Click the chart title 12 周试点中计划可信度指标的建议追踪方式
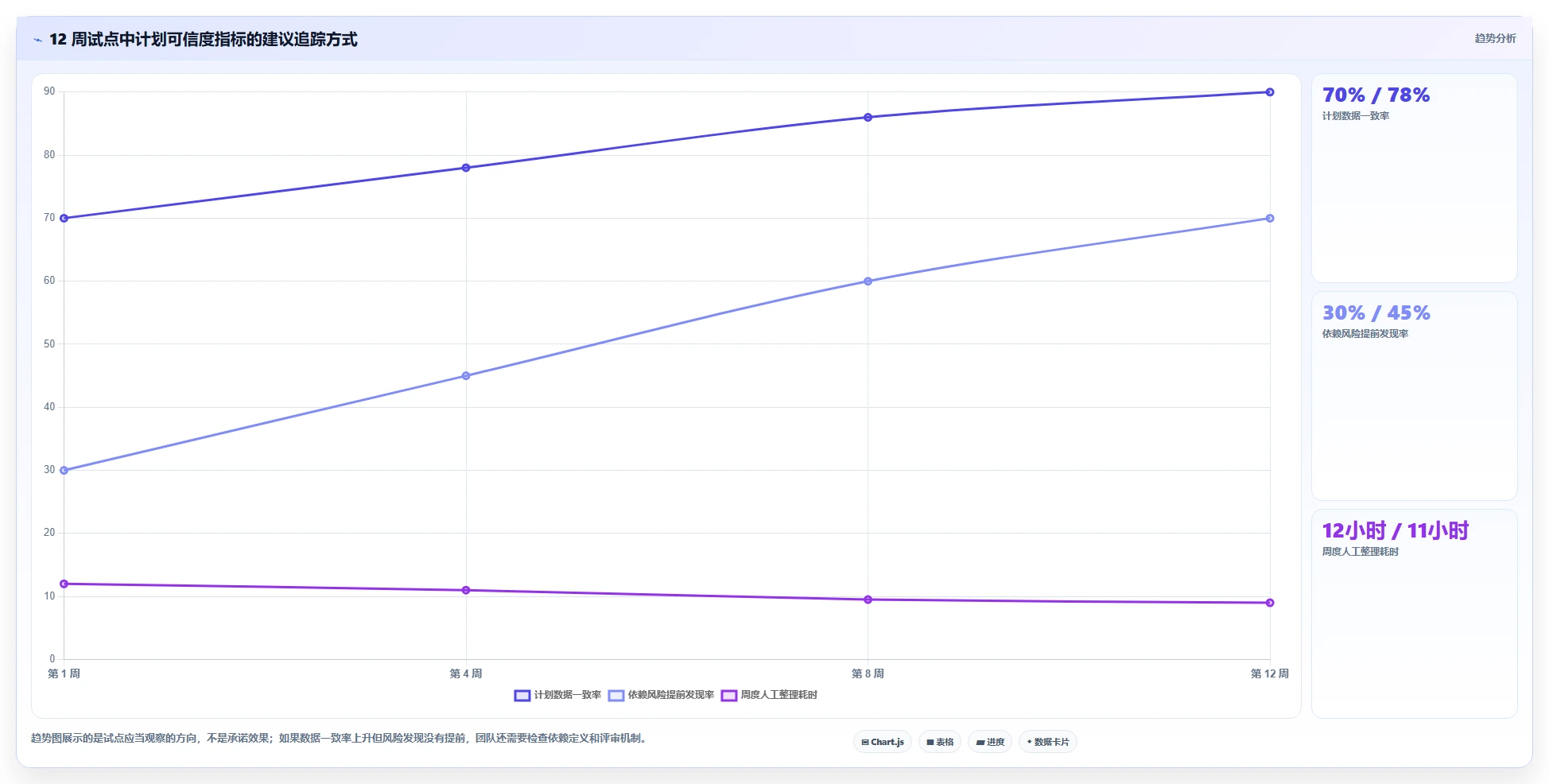 click(203, 39)
